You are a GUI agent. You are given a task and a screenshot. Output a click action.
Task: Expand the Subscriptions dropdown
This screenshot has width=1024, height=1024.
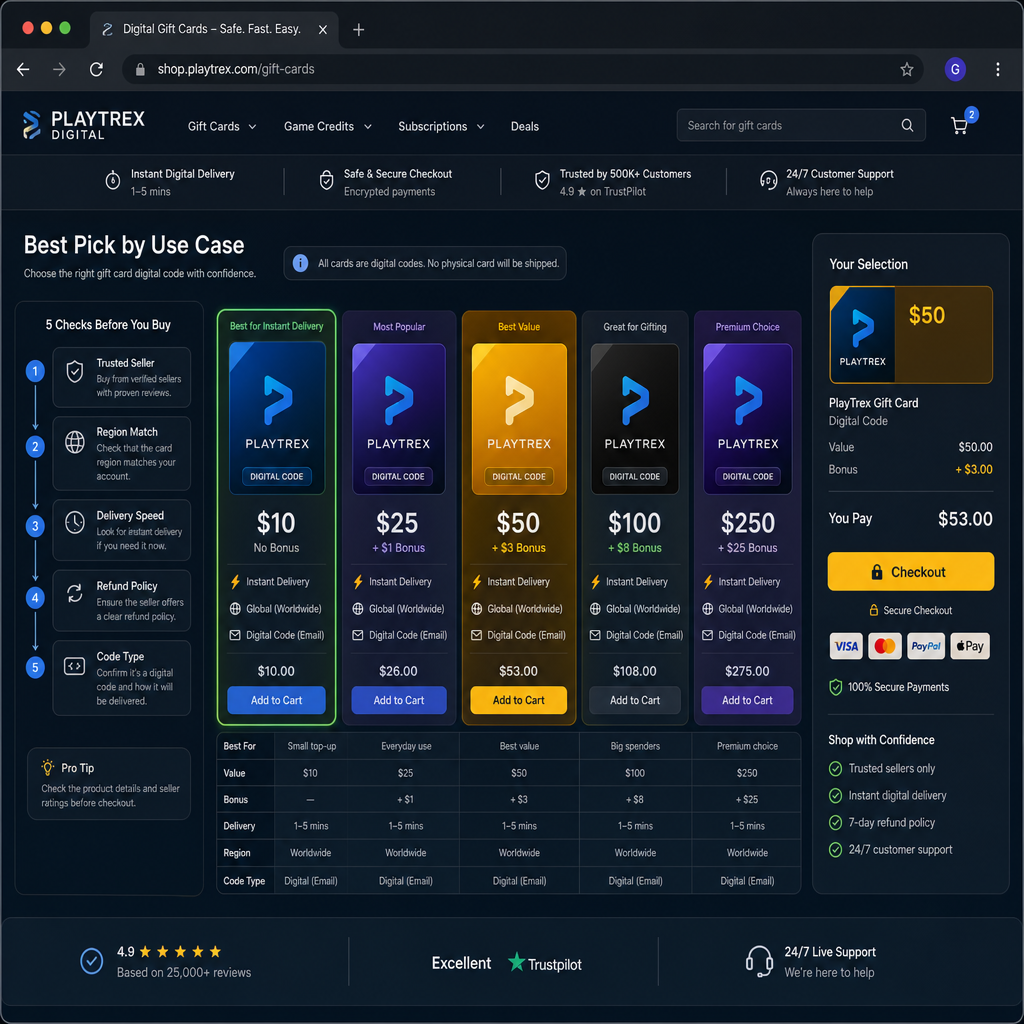click(441, 127)
